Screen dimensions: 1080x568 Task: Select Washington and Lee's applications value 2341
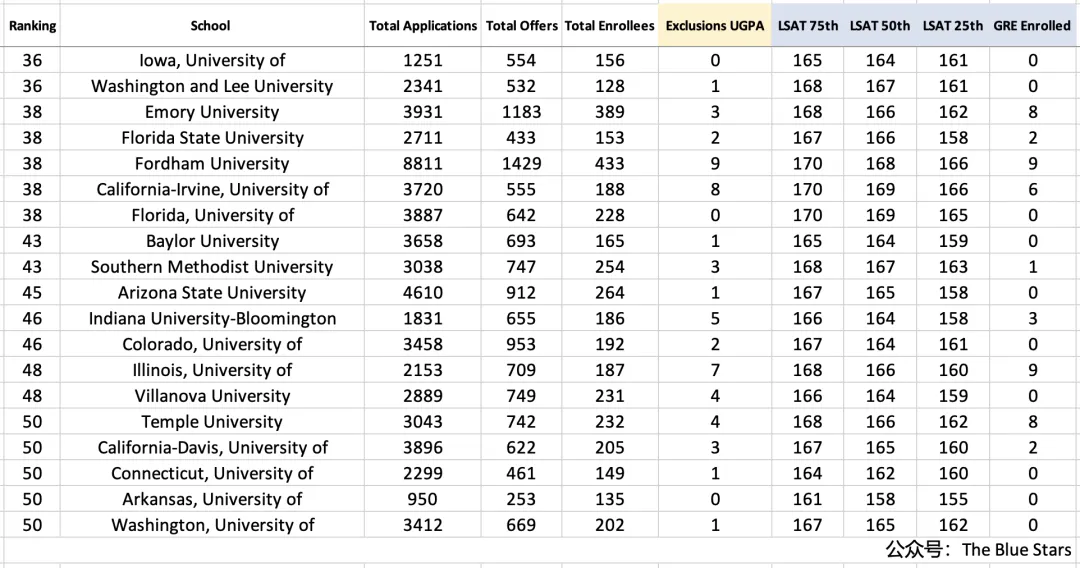click(422, 86)
